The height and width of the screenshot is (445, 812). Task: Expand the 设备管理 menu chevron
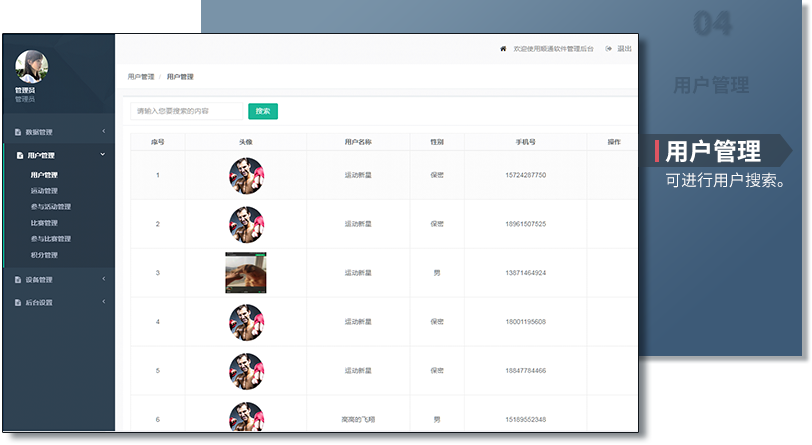[103, 279]
